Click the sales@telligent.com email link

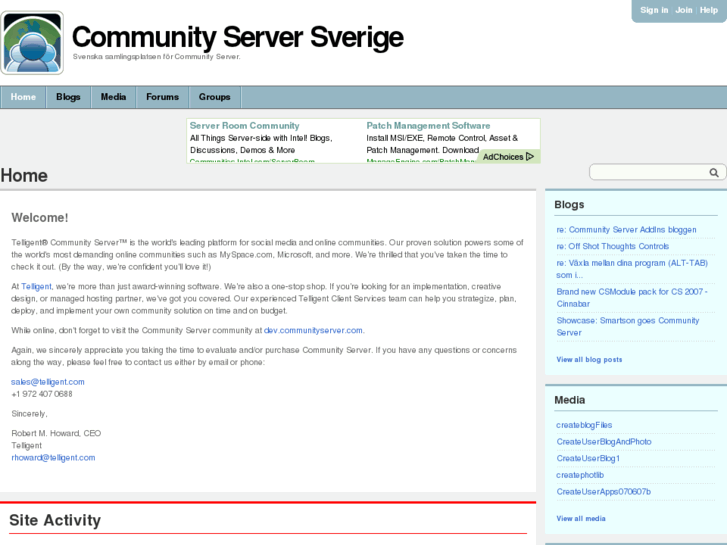tap(48, 382)
